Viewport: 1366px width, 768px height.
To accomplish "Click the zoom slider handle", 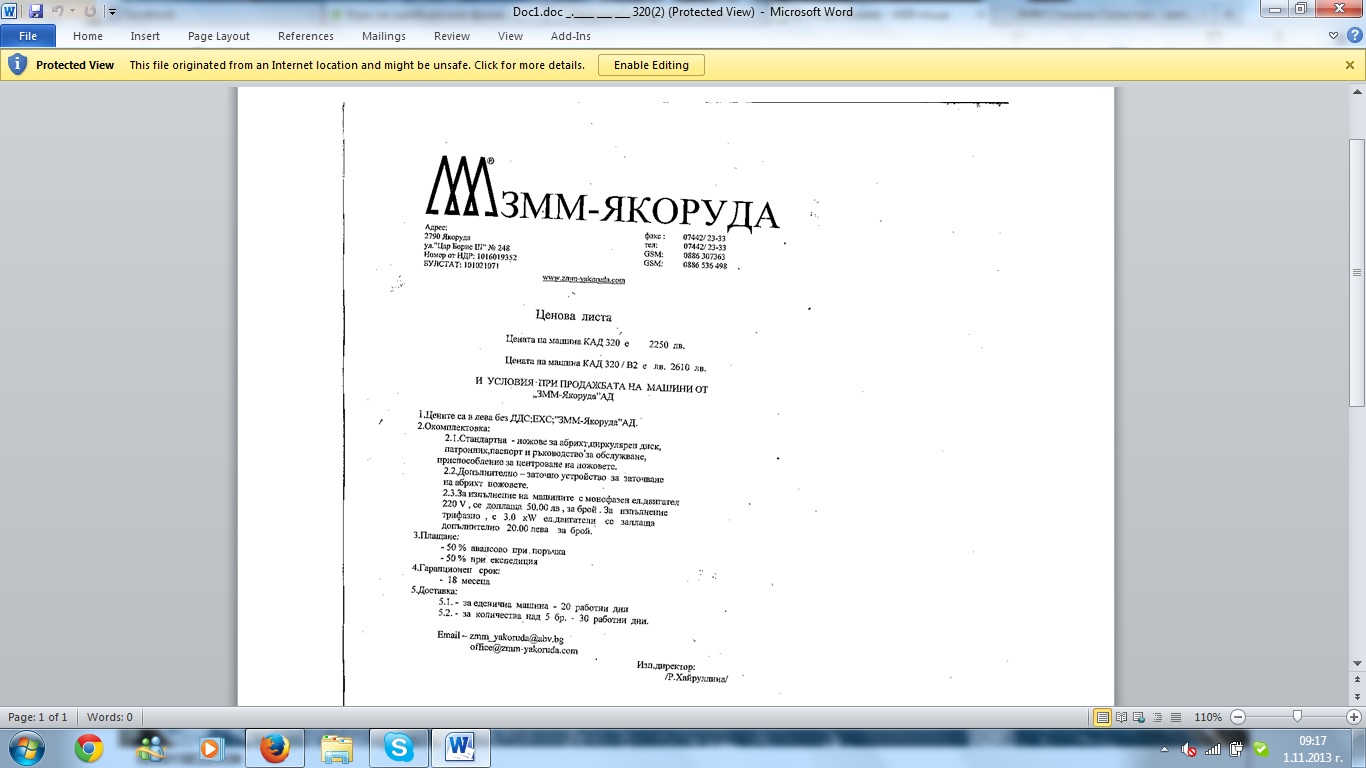I will (1297, 717).
